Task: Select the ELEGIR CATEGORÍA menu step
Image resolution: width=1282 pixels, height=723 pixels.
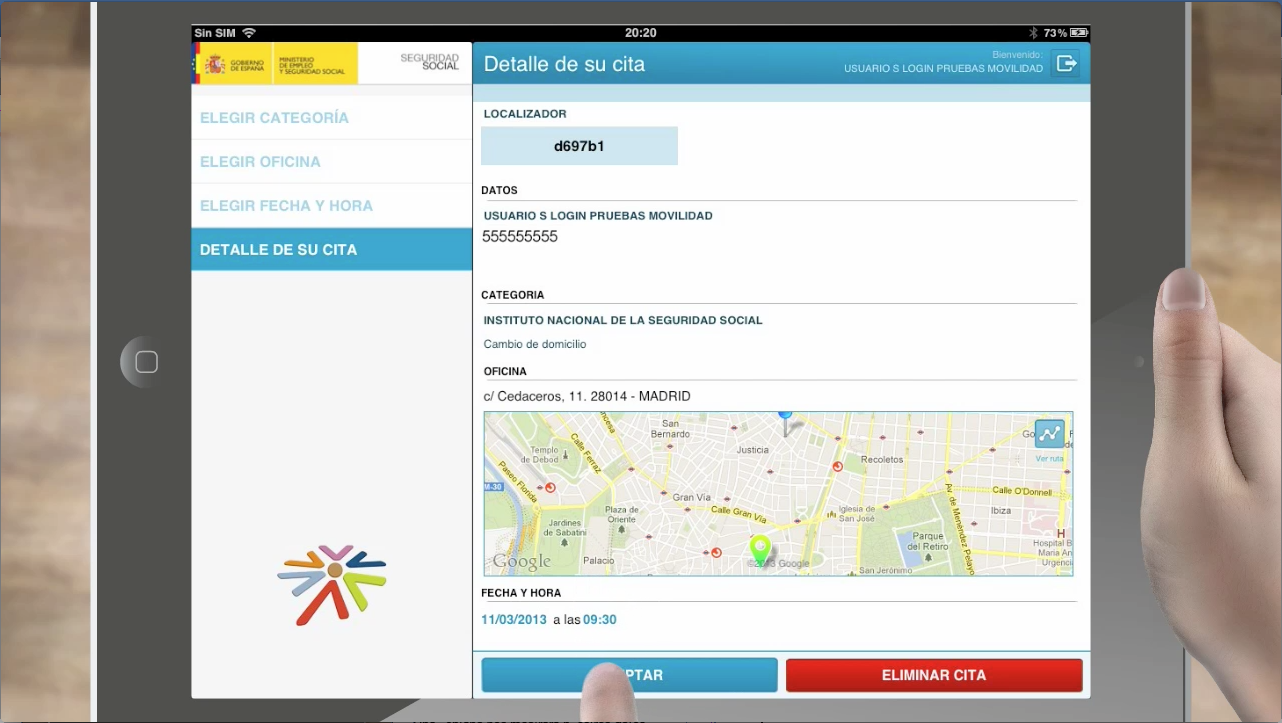Action: (331, 118)
